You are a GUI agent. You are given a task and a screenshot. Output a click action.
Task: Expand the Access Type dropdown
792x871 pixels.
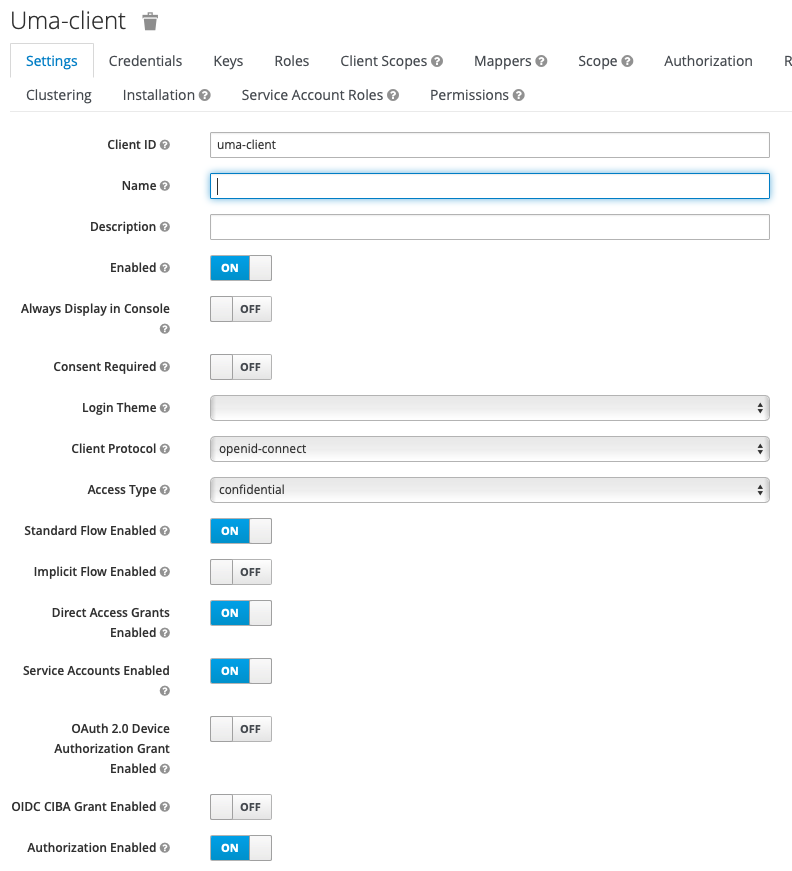click(x=489, y=490)
